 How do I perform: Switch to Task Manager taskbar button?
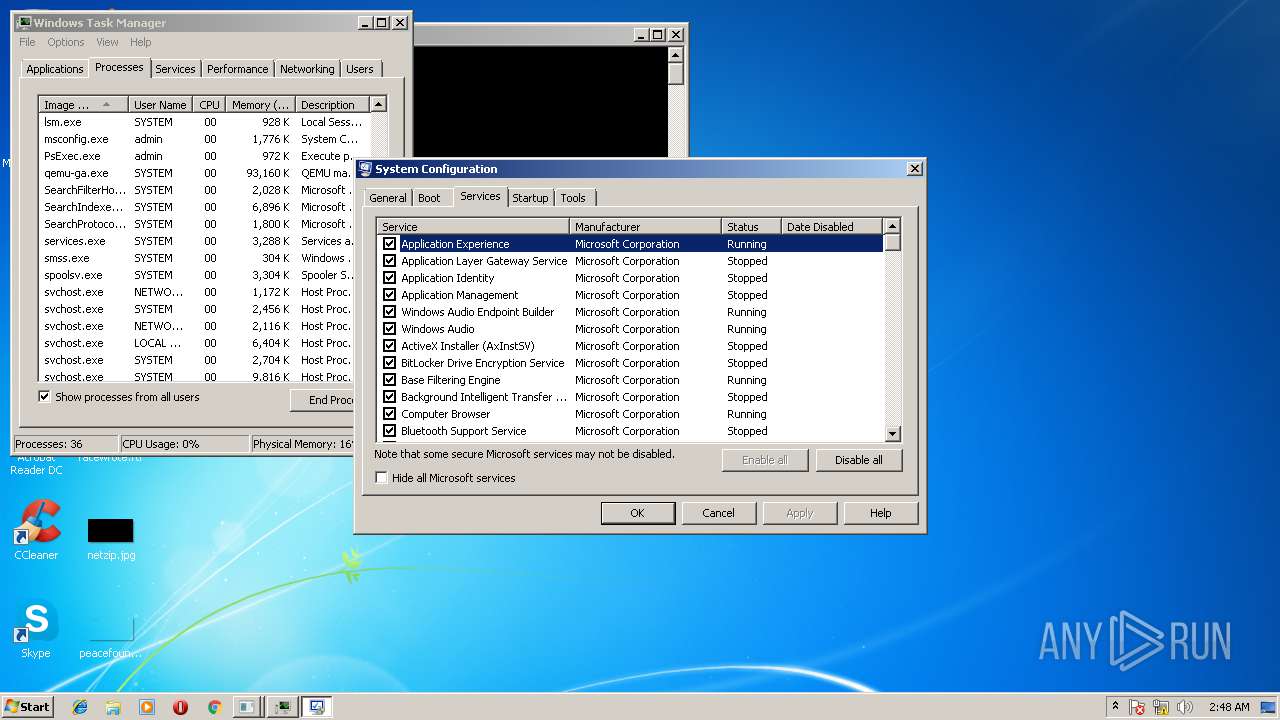pyautogui.click(x=282, y=707)
